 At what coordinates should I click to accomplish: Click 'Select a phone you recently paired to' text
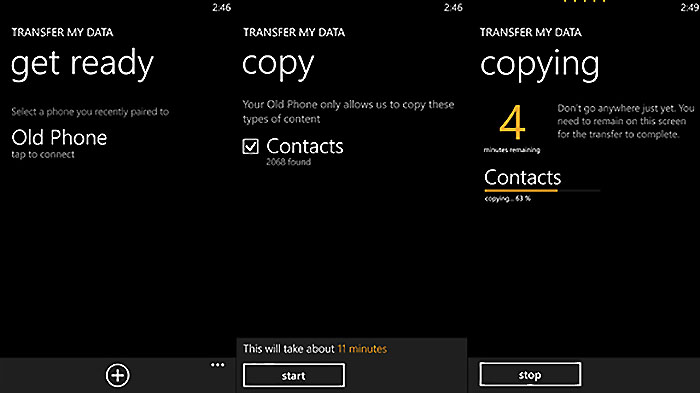90,112
